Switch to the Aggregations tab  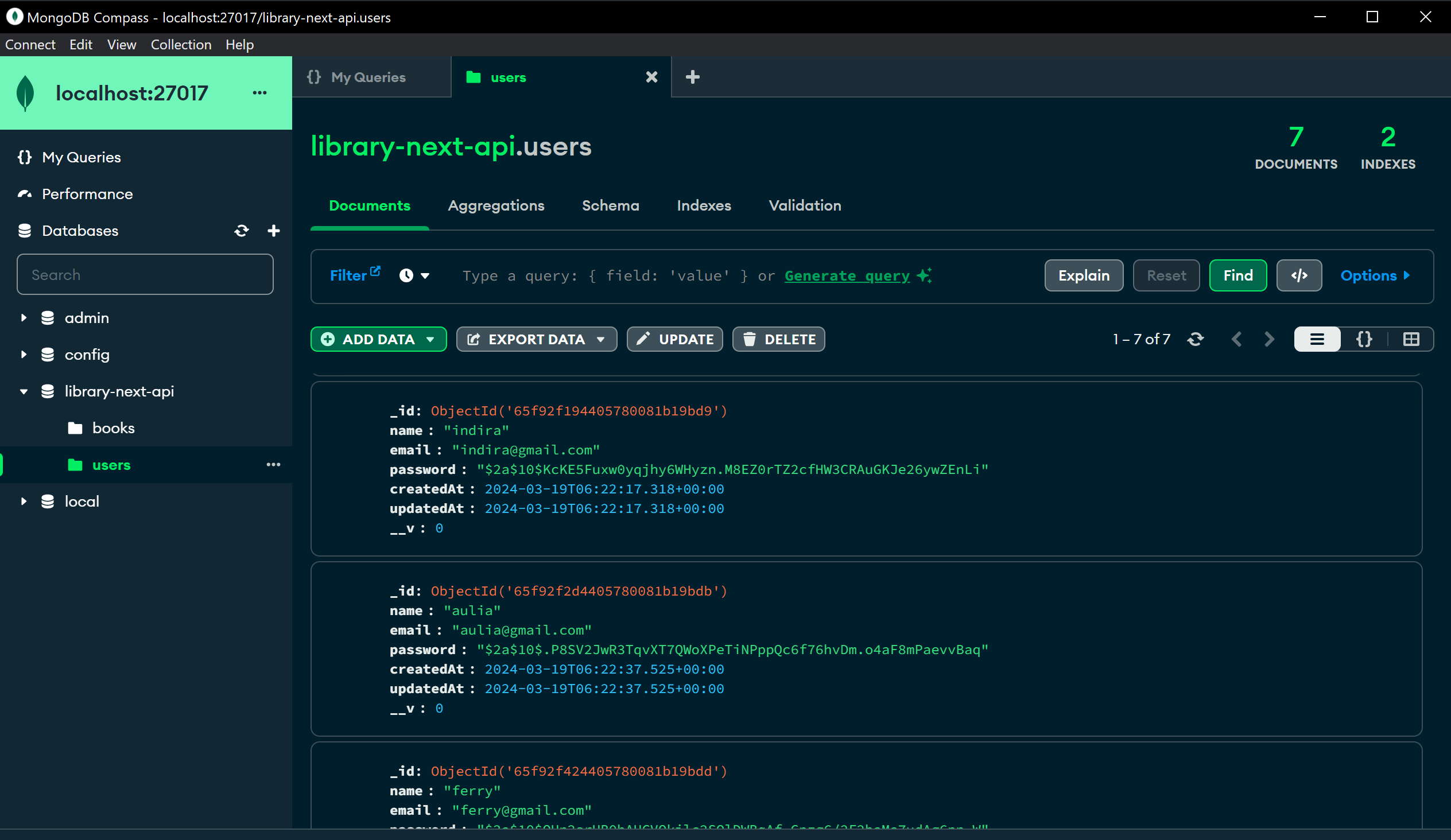click(x=496, y=205)
